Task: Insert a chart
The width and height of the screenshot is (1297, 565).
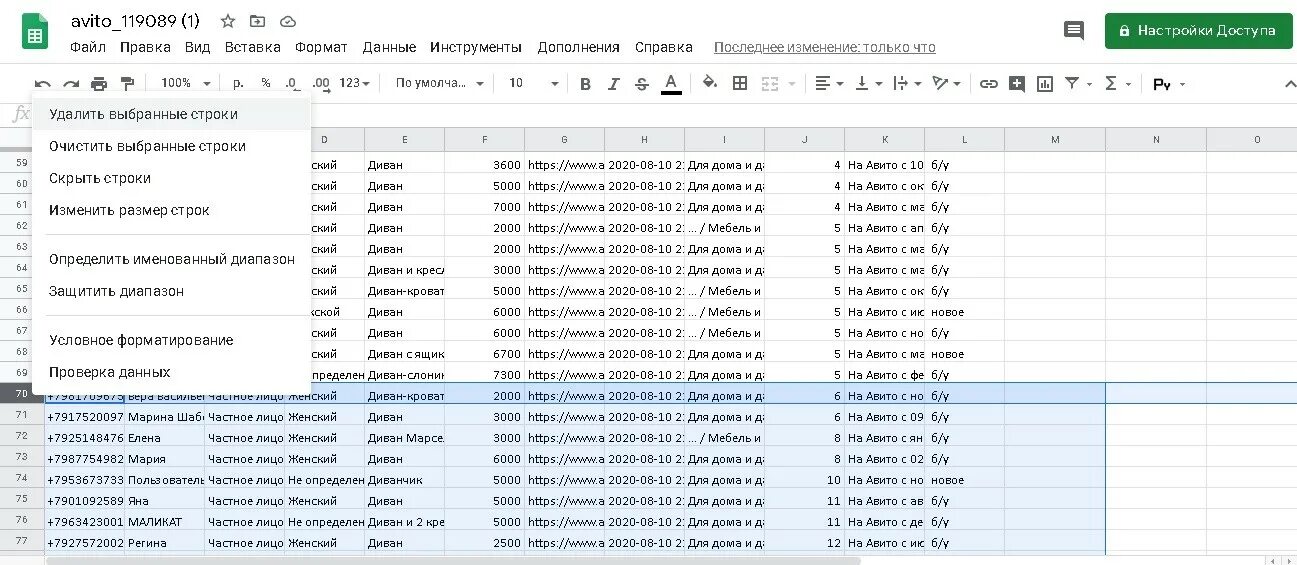Action: (1045, 84)
